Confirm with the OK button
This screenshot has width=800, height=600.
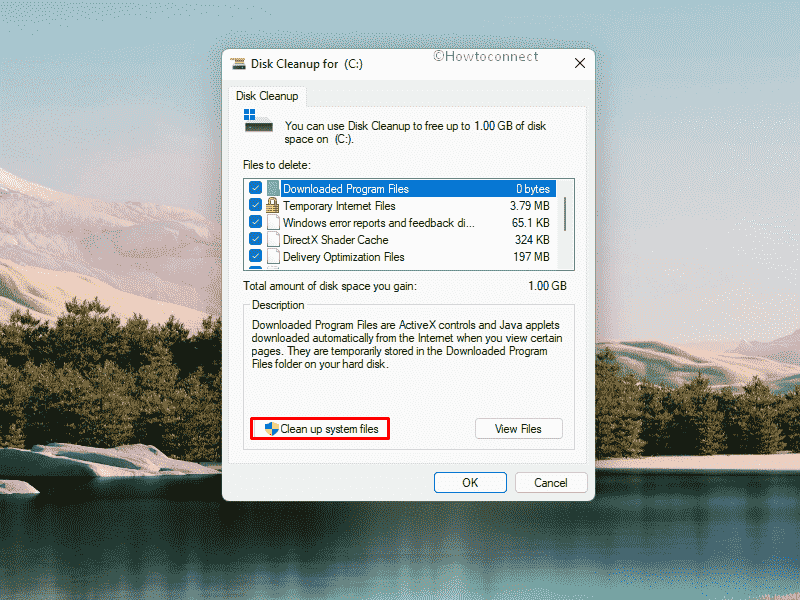[470, 483]
